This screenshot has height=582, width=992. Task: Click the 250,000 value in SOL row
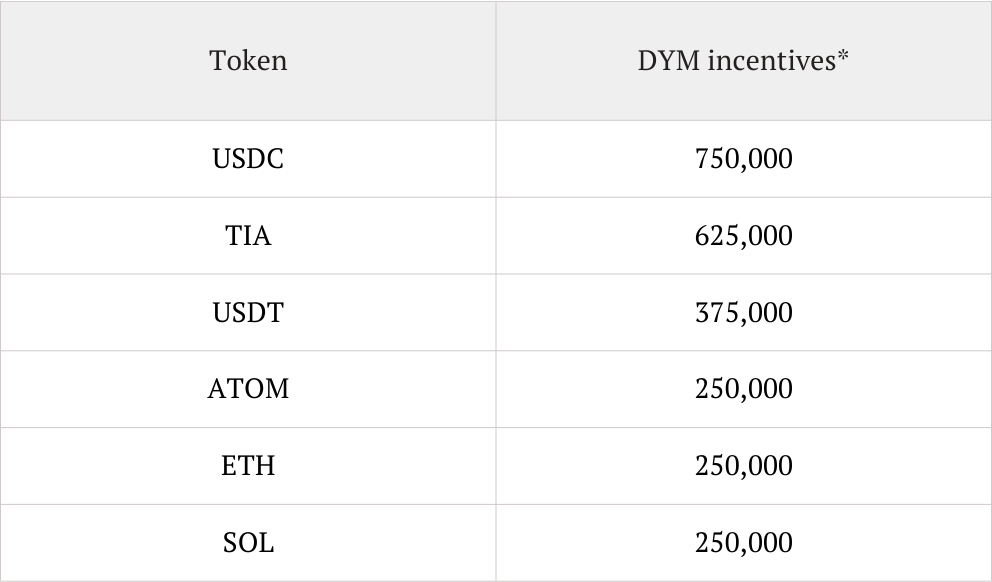click(x=743, y=543)
